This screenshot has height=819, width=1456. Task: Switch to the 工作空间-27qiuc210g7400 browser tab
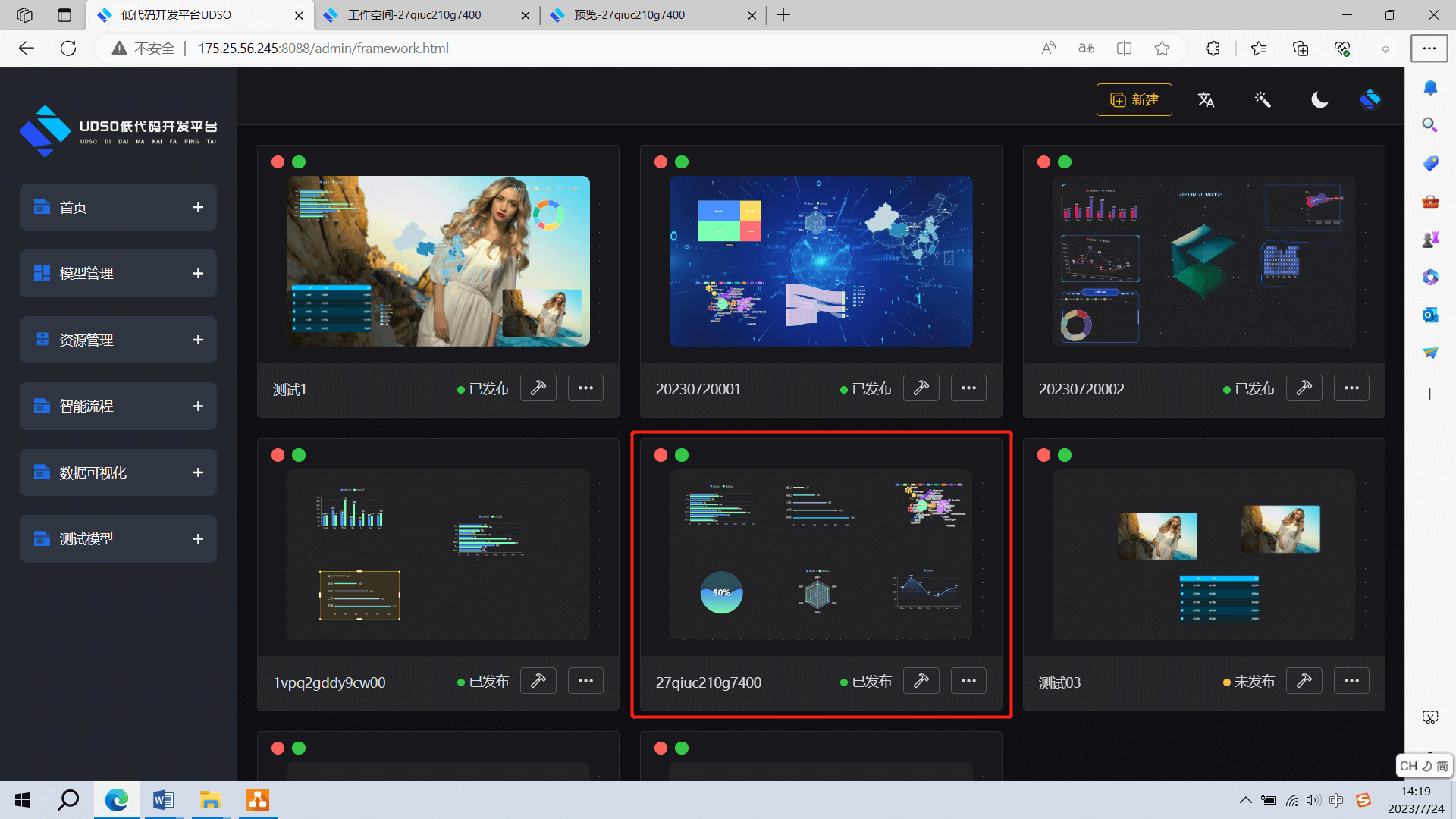[x=415, y=15]
